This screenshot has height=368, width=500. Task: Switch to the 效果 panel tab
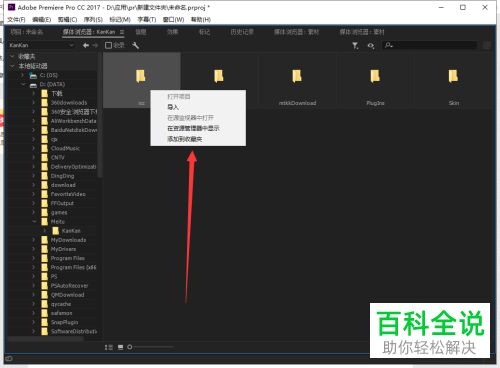(172, 32)
